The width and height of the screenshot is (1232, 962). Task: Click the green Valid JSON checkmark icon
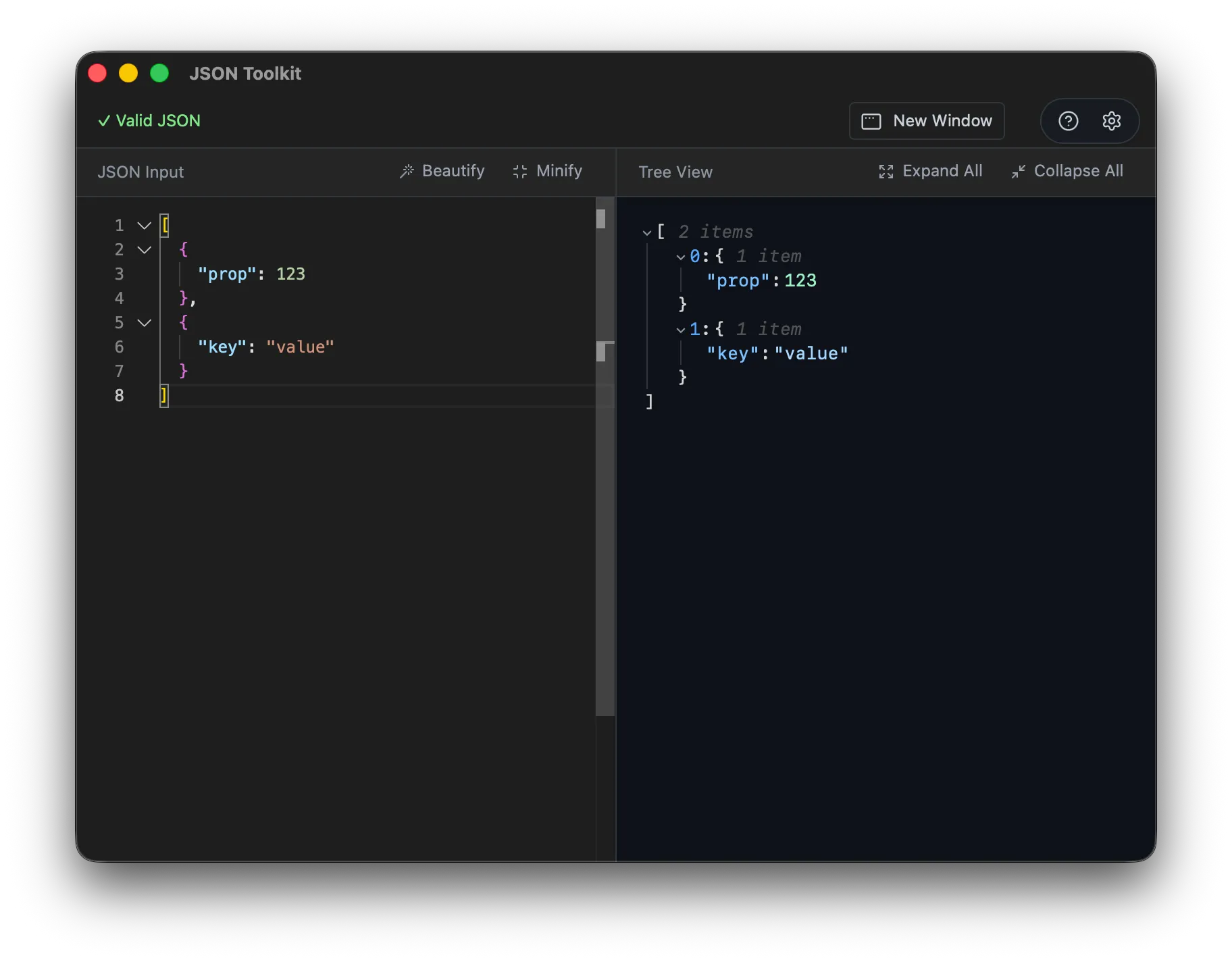[x=103, y=120]
